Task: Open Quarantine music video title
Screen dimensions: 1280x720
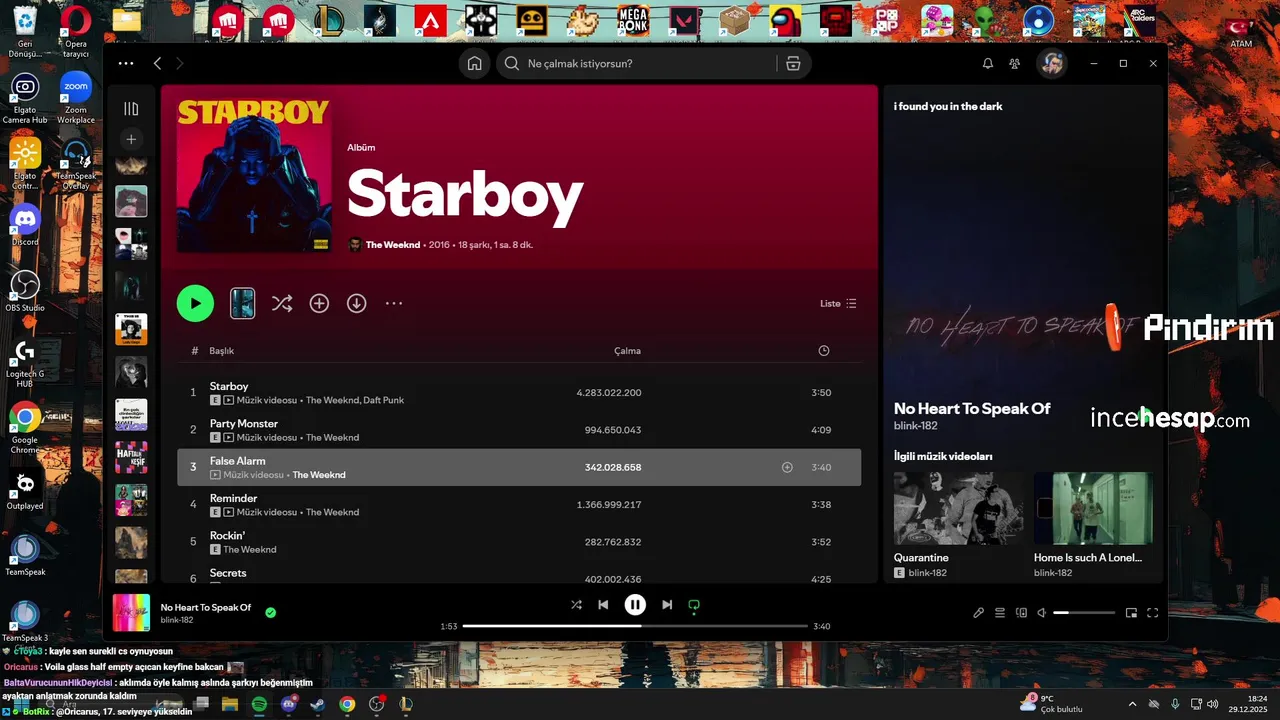Action: [x=921, y=558]
